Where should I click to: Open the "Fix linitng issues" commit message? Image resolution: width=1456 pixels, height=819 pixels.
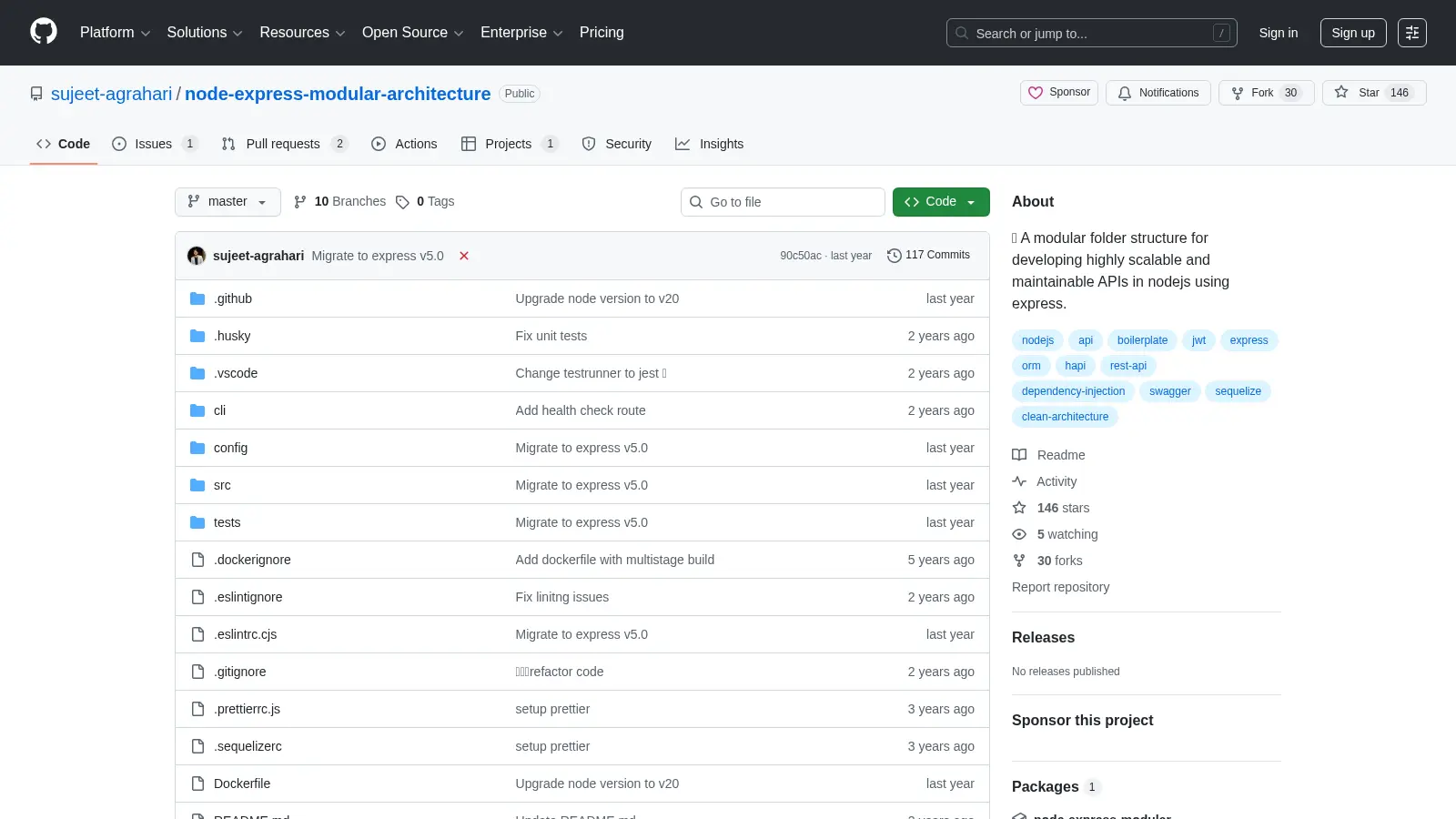[561, 597]
